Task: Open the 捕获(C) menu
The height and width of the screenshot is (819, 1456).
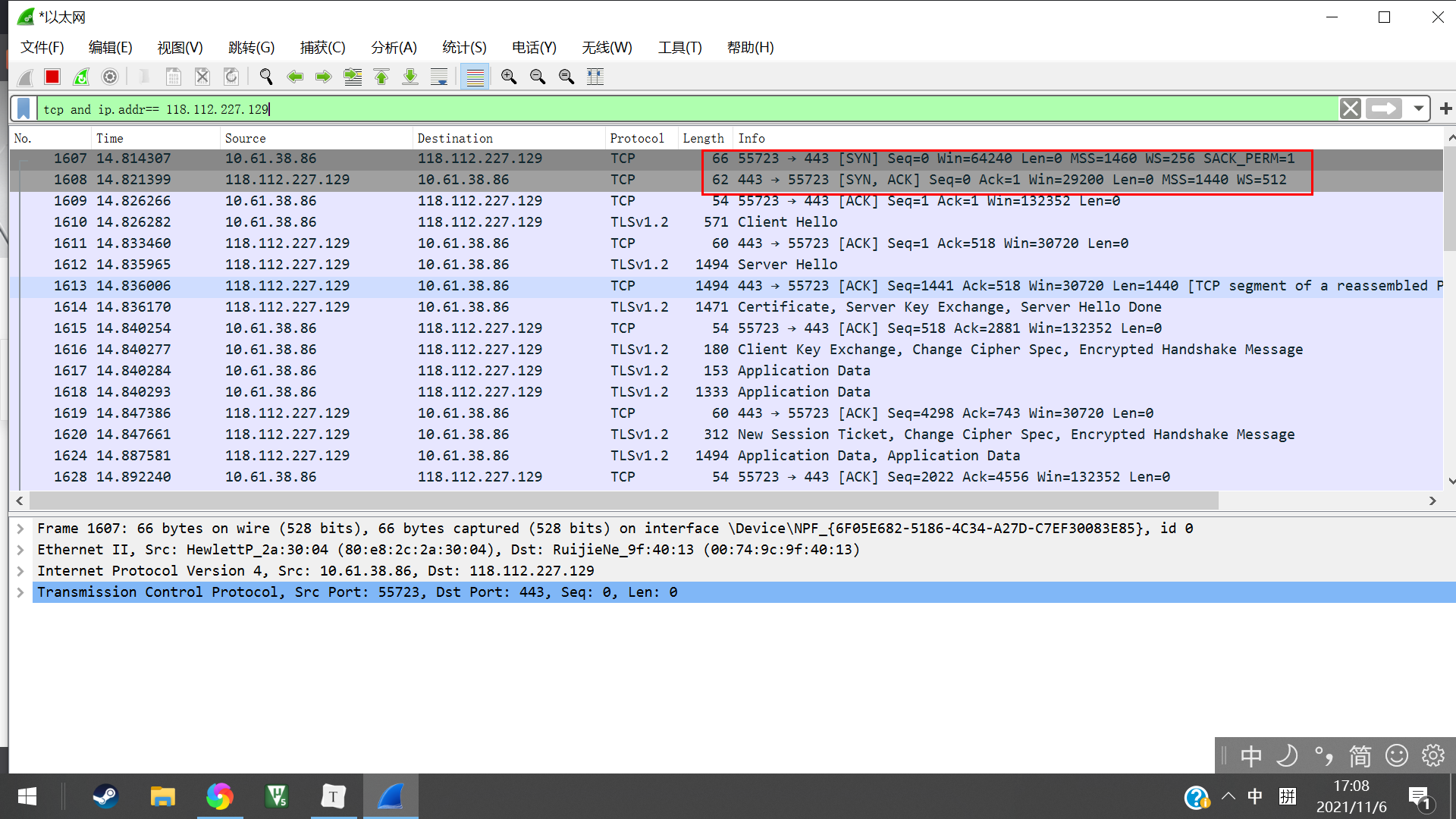Action: pyautogui.click(x=322, y=47)
